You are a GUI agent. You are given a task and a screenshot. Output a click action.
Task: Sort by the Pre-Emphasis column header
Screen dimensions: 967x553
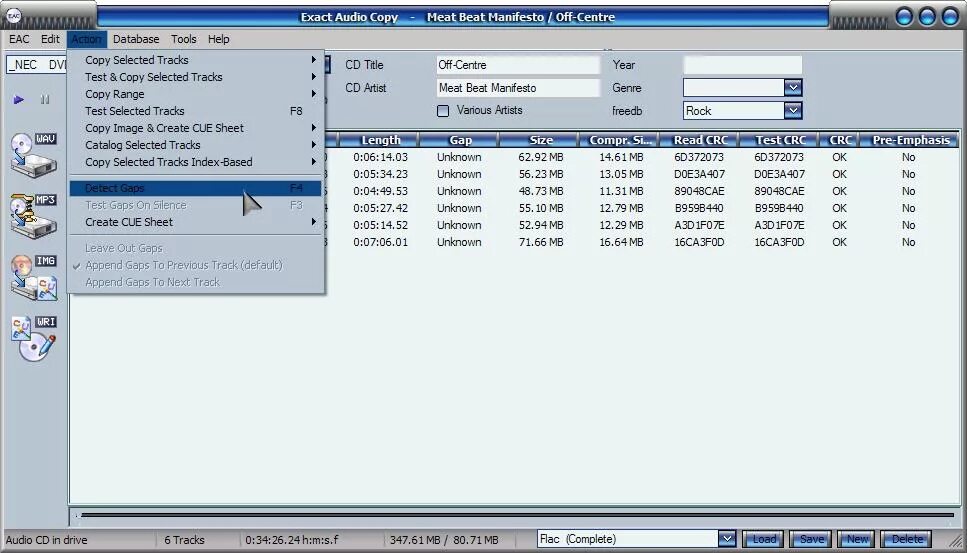tap(910, 140)
